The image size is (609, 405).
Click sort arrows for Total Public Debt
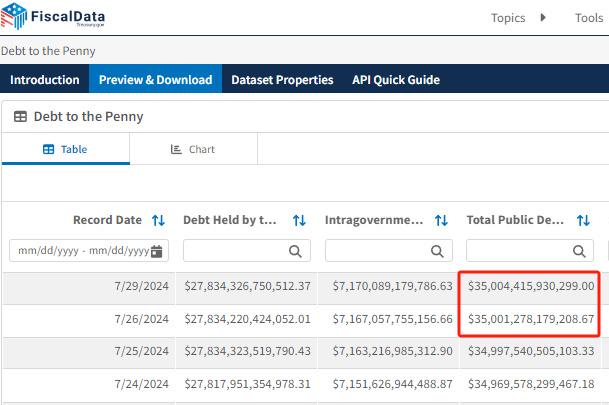pyautogui.click(x=583, y=220)
